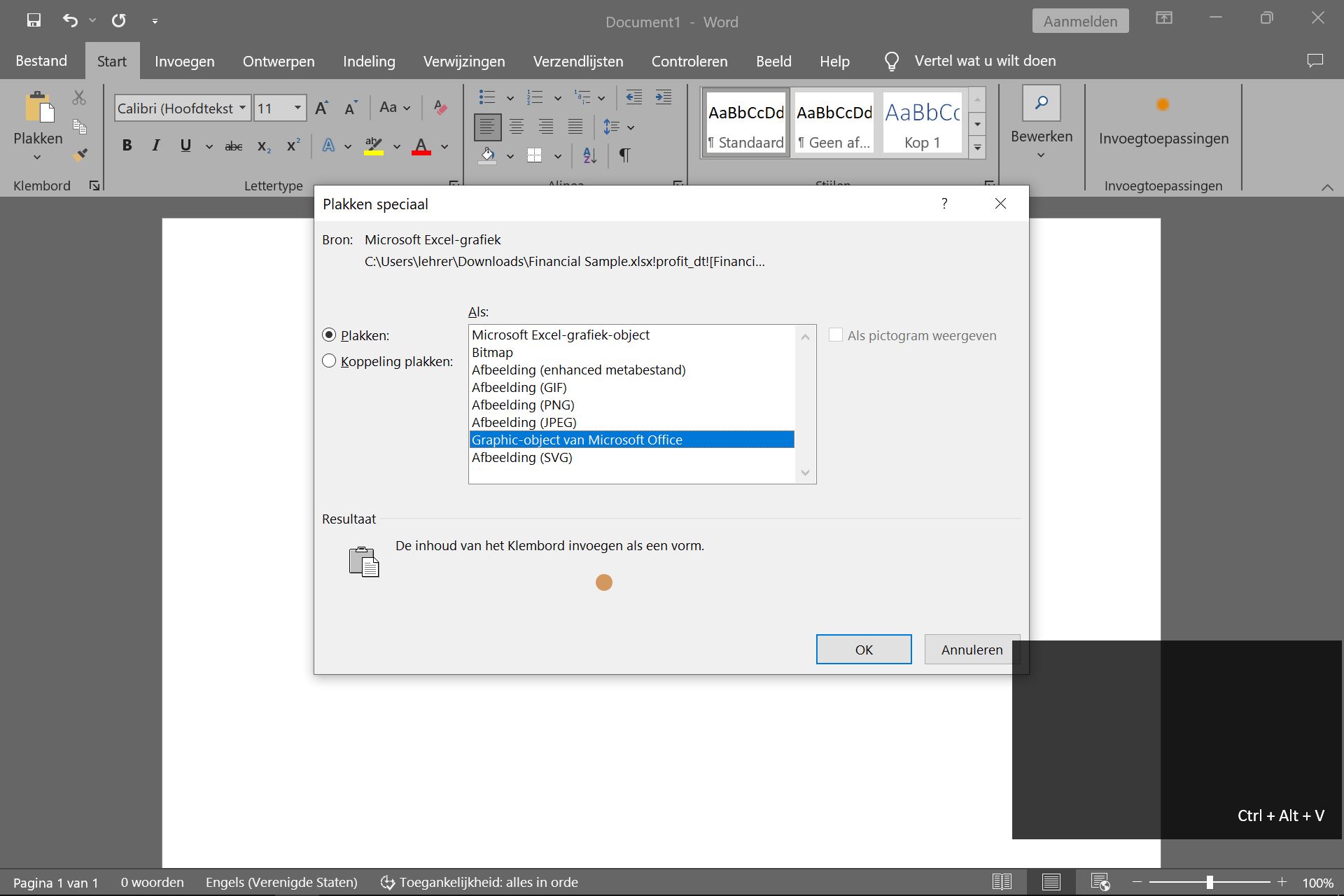This screenshot has width=1344, height=896.
Task: Select the Format Painter brush icon
Action: click(x=80, y=155)
